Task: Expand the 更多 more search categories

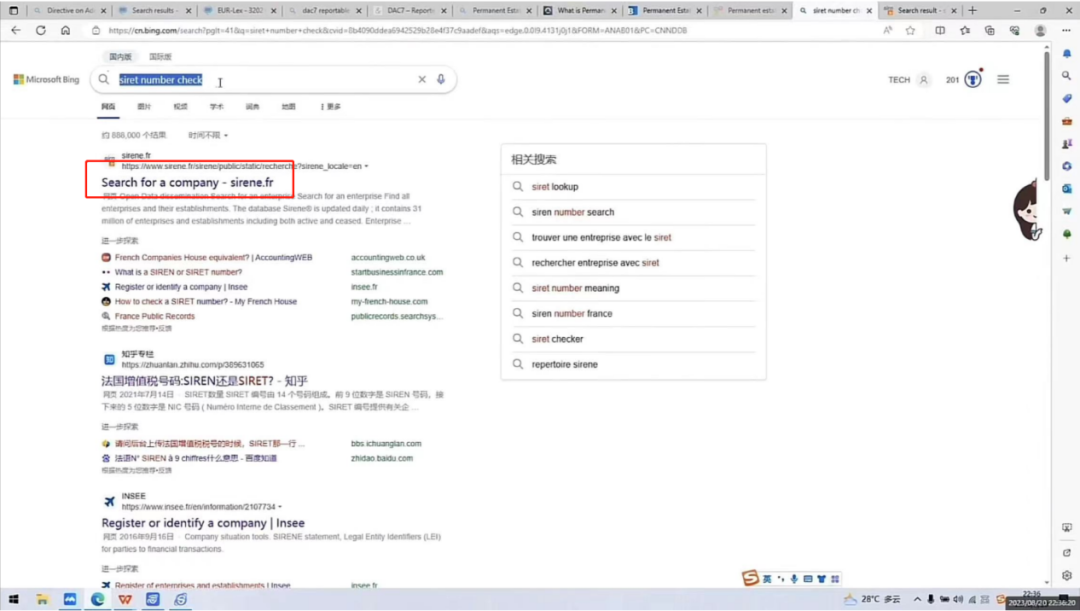Action: click(330, 107)
